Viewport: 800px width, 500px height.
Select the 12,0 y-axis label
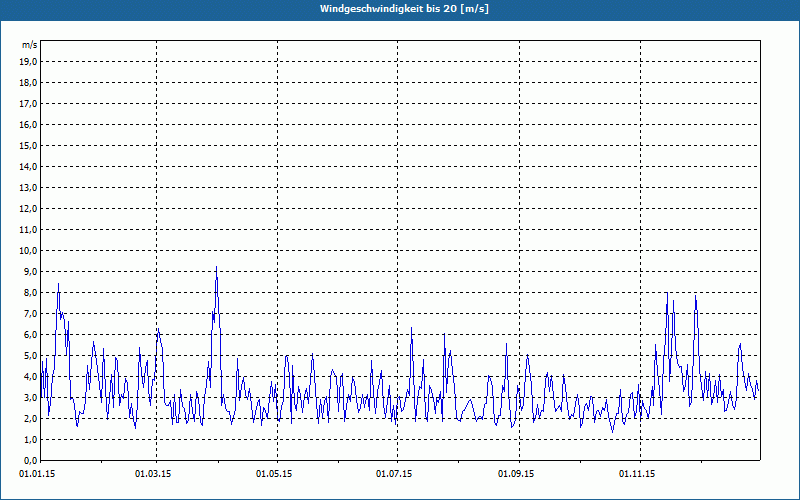point(29,209)
